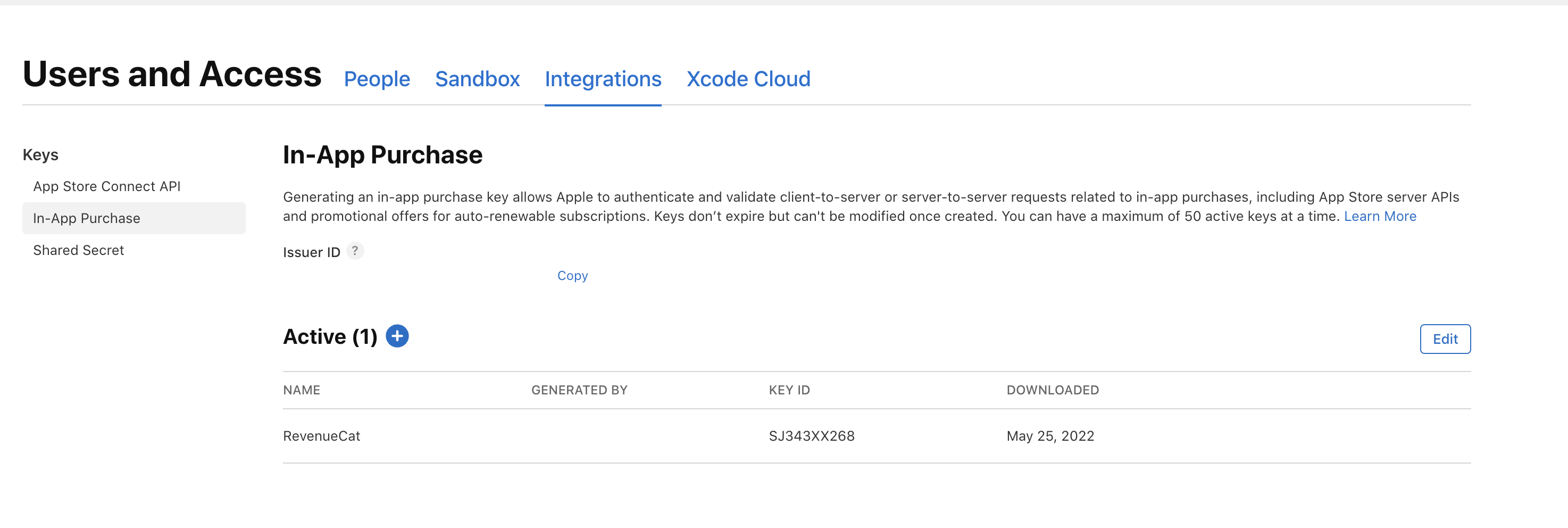Open the App Store Connect API section

[106, 186]
